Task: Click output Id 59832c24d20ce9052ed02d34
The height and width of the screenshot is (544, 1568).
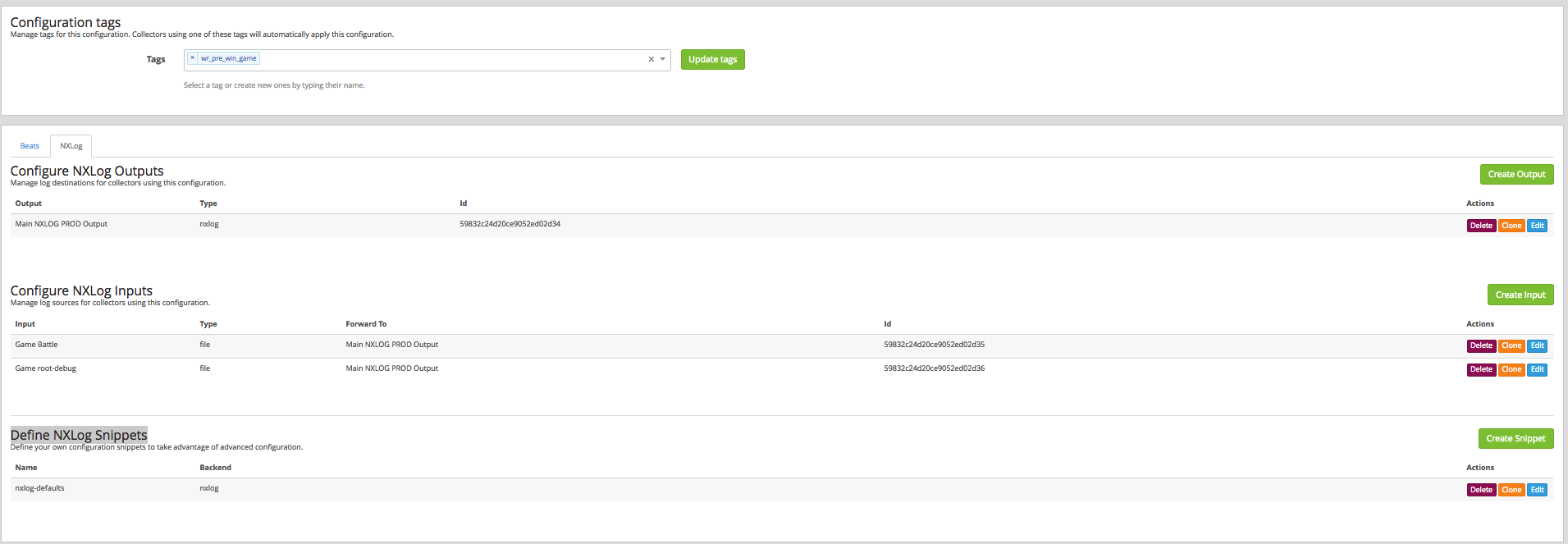Action: 510,224
